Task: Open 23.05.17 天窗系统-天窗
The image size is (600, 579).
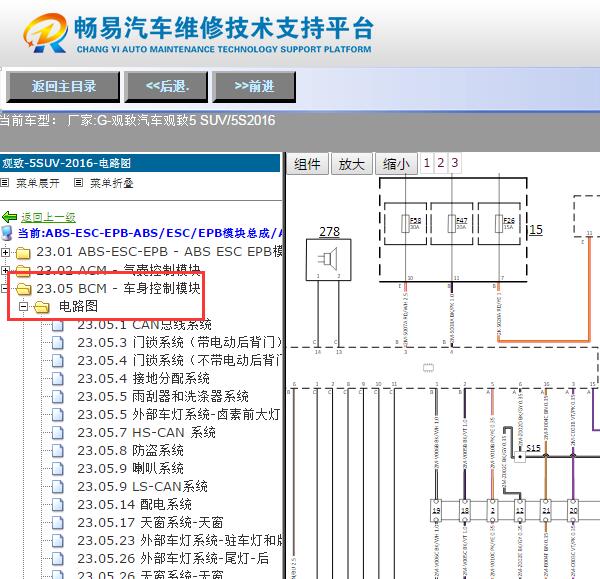Action: click(150, 522)
